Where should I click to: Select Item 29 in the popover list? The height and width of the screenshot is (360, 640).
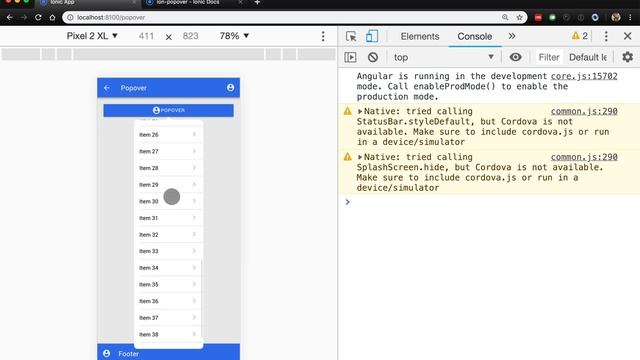(169, 184)
